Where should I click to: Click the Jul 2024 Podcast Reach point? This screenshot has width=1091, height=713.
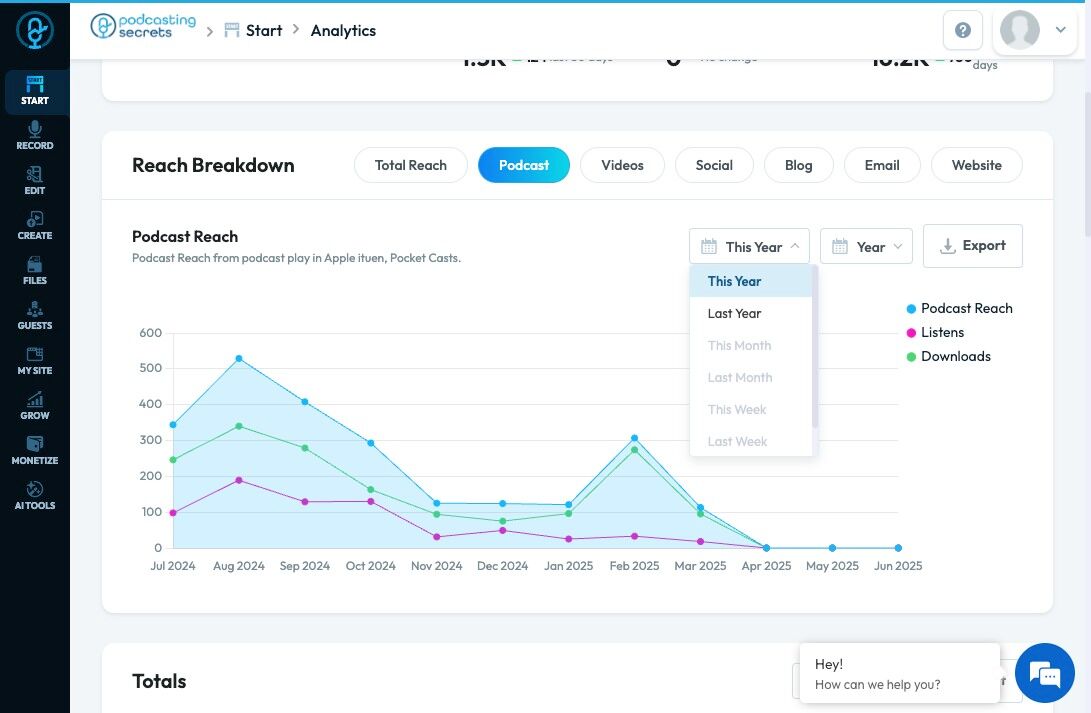point(173,425)
